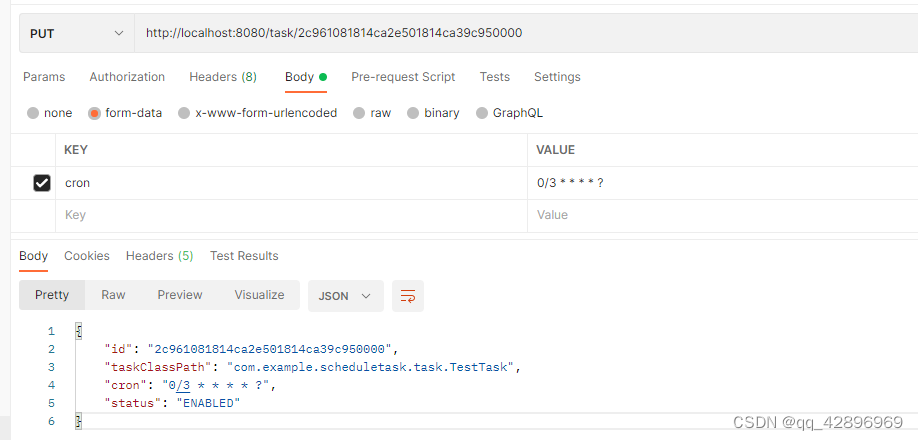Go to the request Settings tab
Image resolution: width=918 pixels, height=440 pixels.
pyautogui.click(x=557, y=77)
